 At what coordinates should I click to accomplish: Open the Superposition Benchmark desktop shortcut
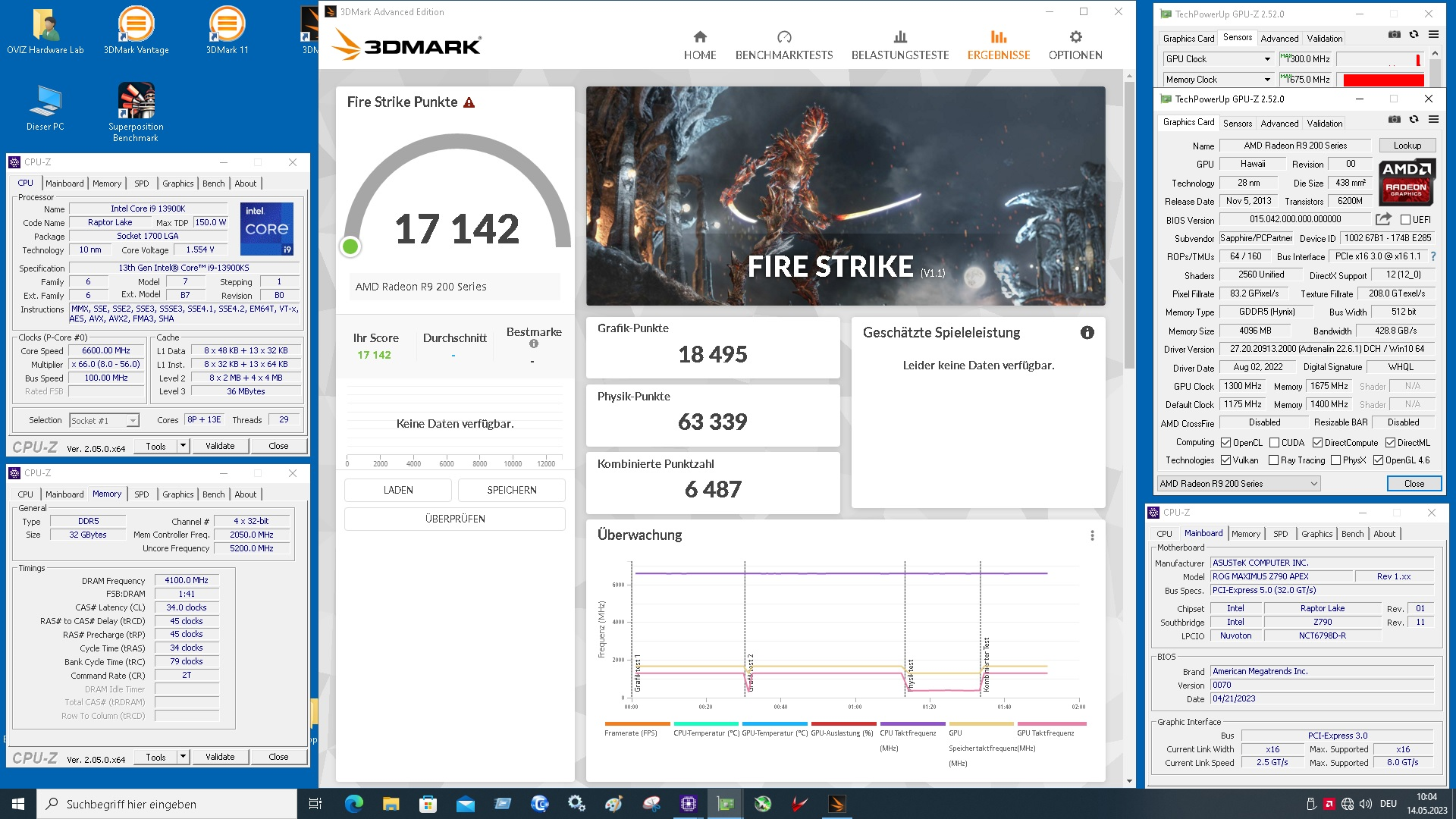coord(136,112)
